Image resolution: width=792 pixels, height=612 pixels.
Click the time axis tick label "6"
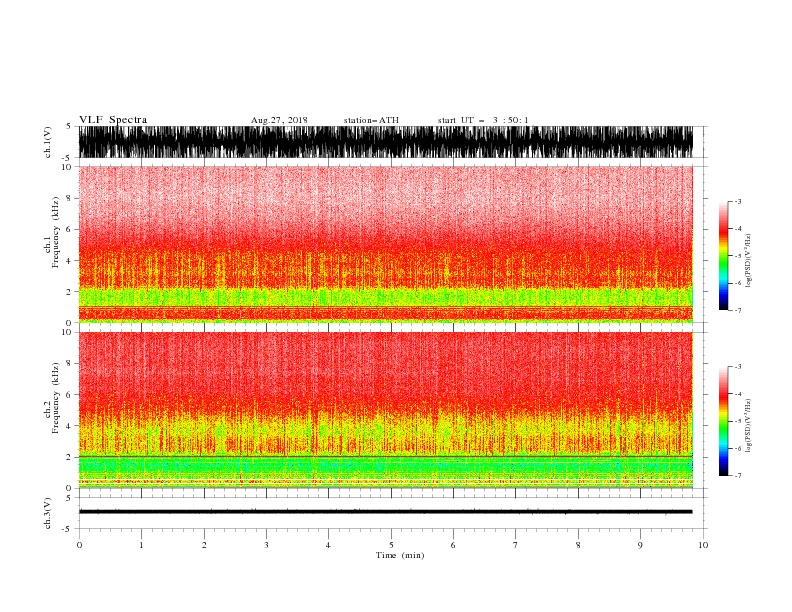pos(453,545)
